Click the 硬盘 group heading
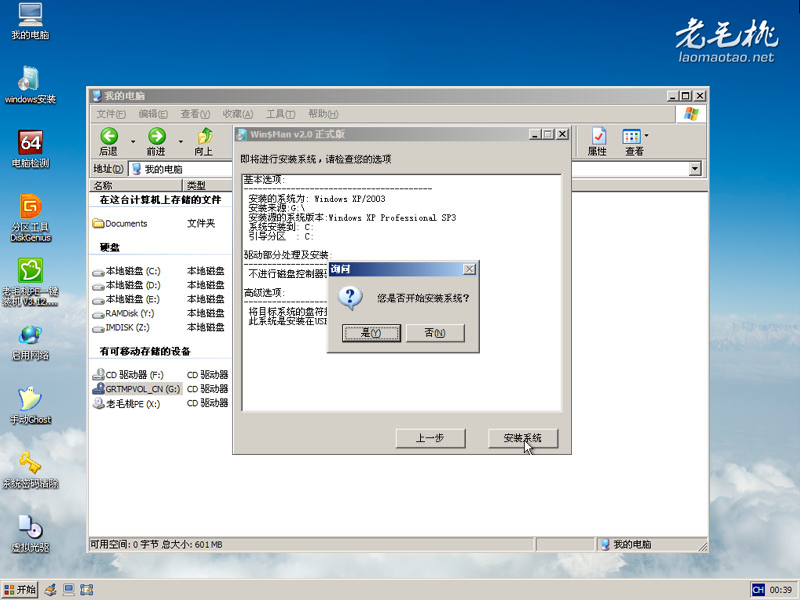 (110, 247)
